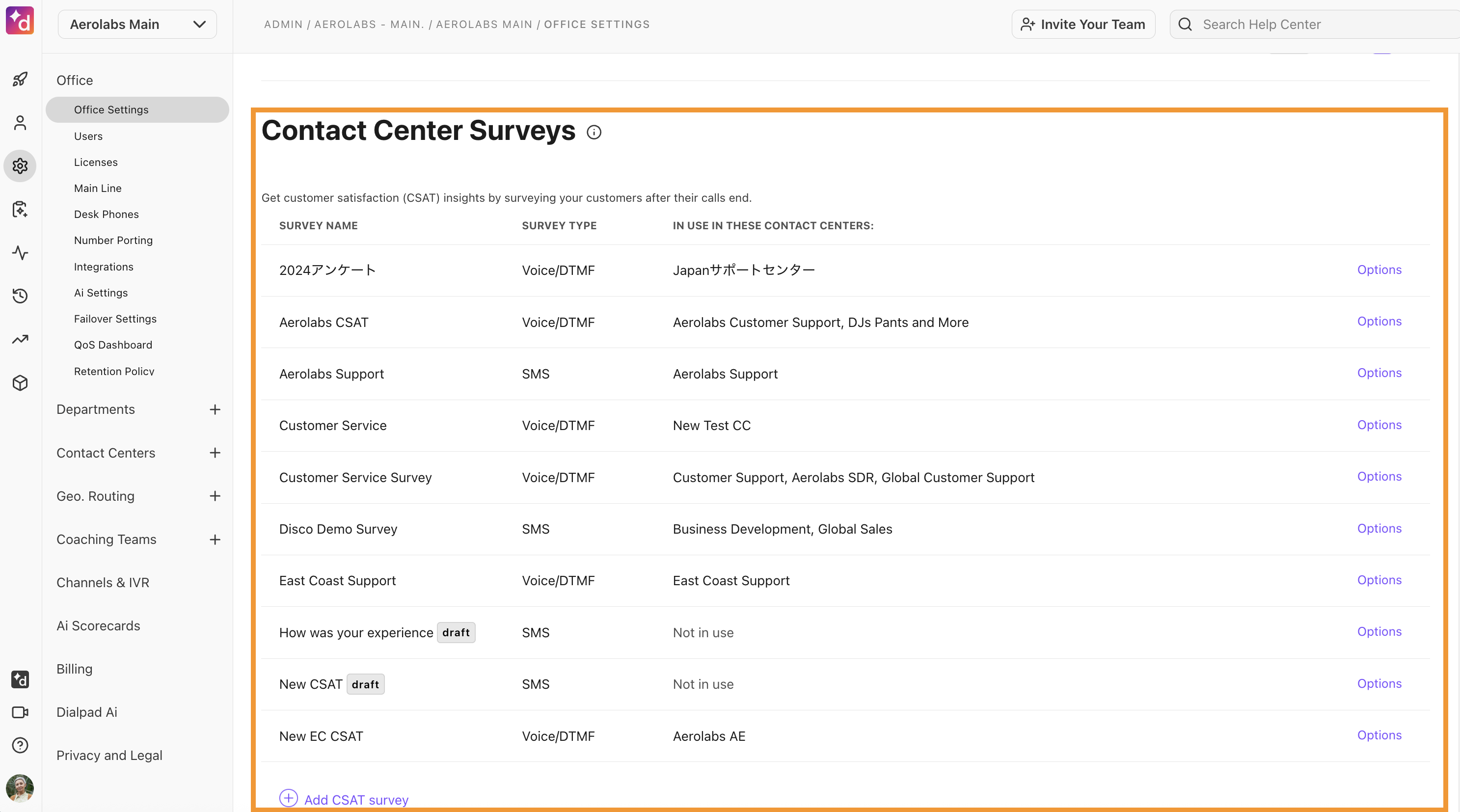The height and width of the screenshot is (812, 1460).
Task: Select Office Settings in the sidebar
Action: [x=137, y=110]
